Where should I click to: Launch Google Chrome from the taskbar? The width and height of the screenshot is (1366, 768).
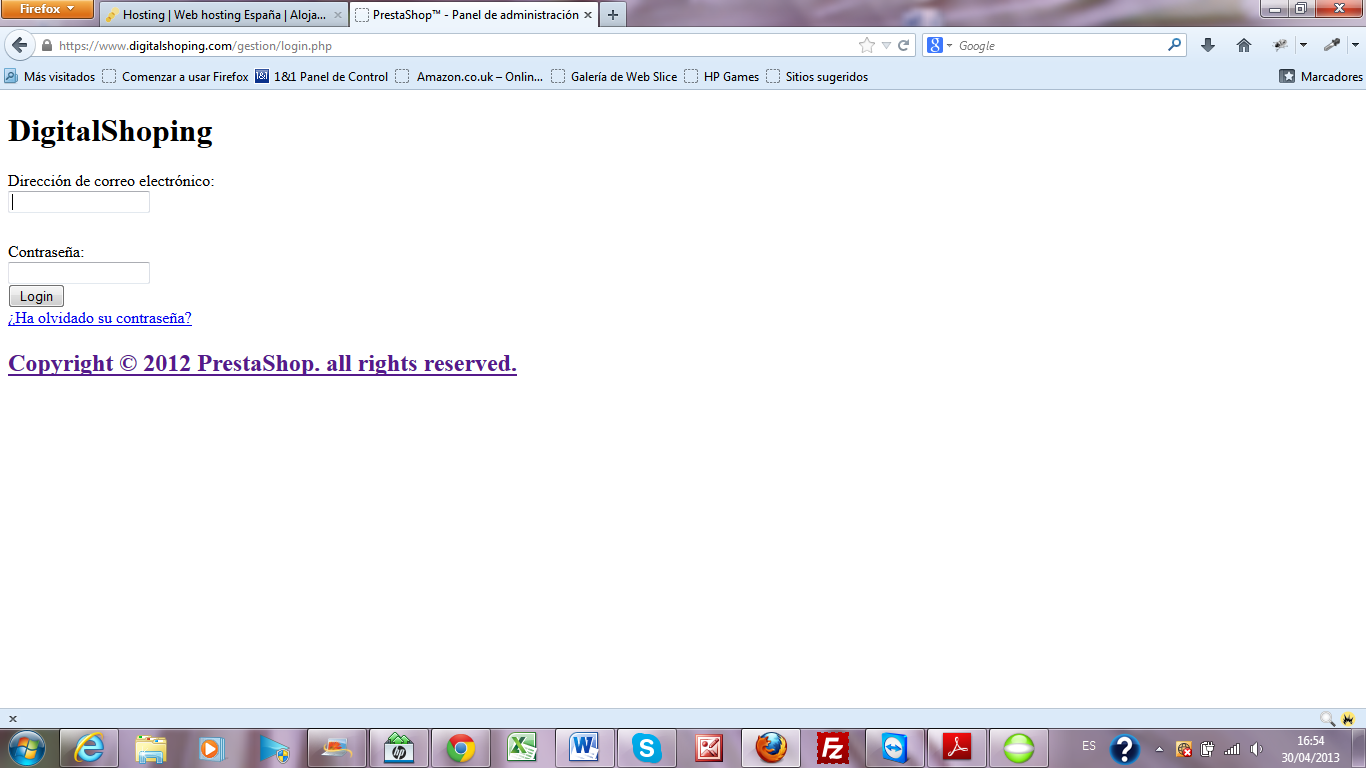[x=461, y=748]
